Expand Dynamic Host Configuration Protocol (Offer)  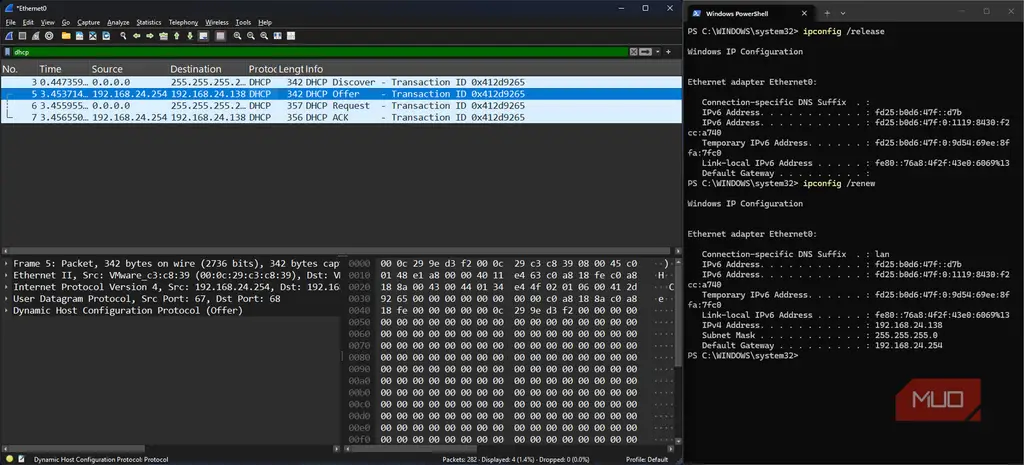pos(7,311)
